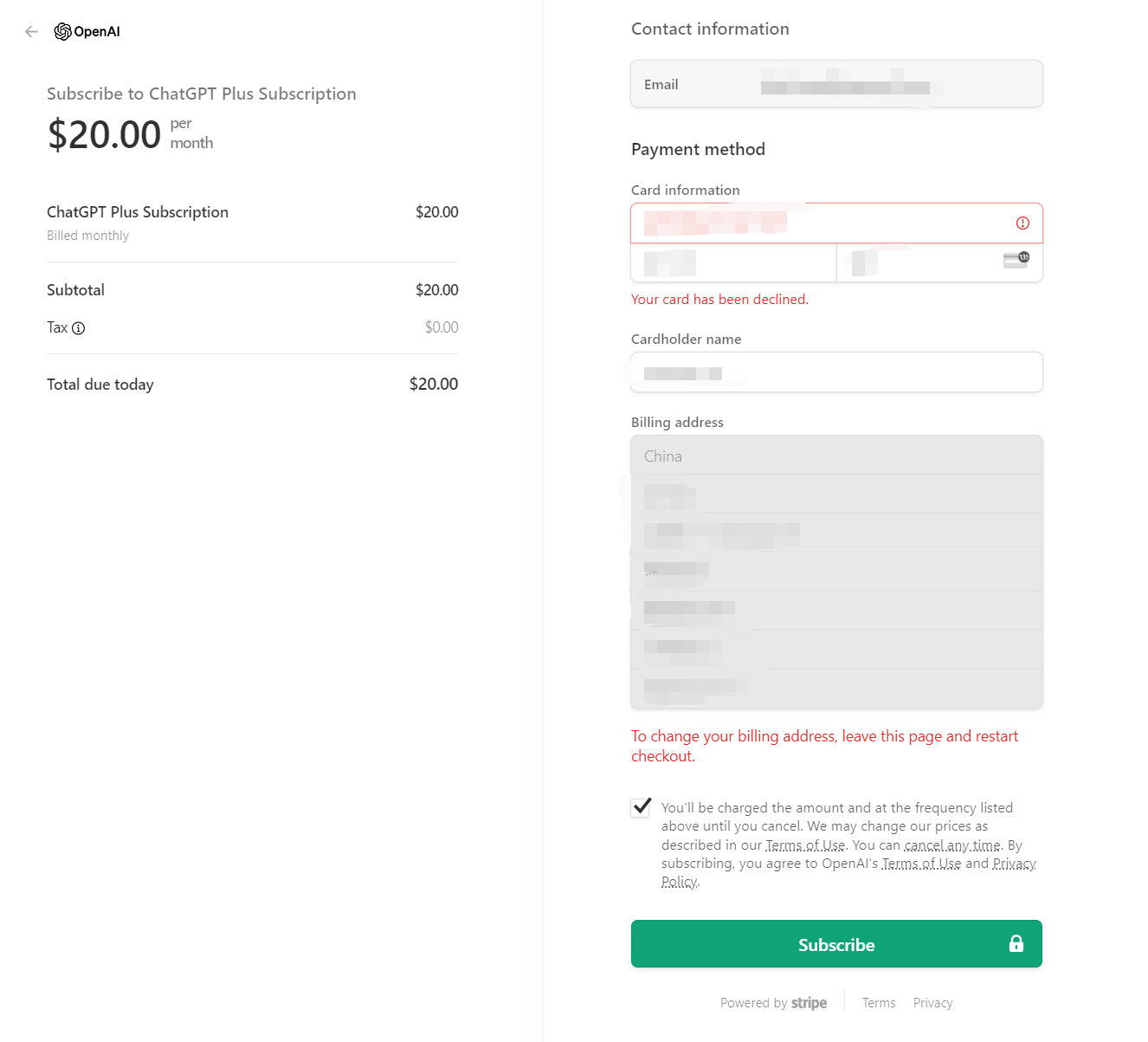Click the OpenAI logo
Screen dimensions: 1148x1042
point(87,32)
